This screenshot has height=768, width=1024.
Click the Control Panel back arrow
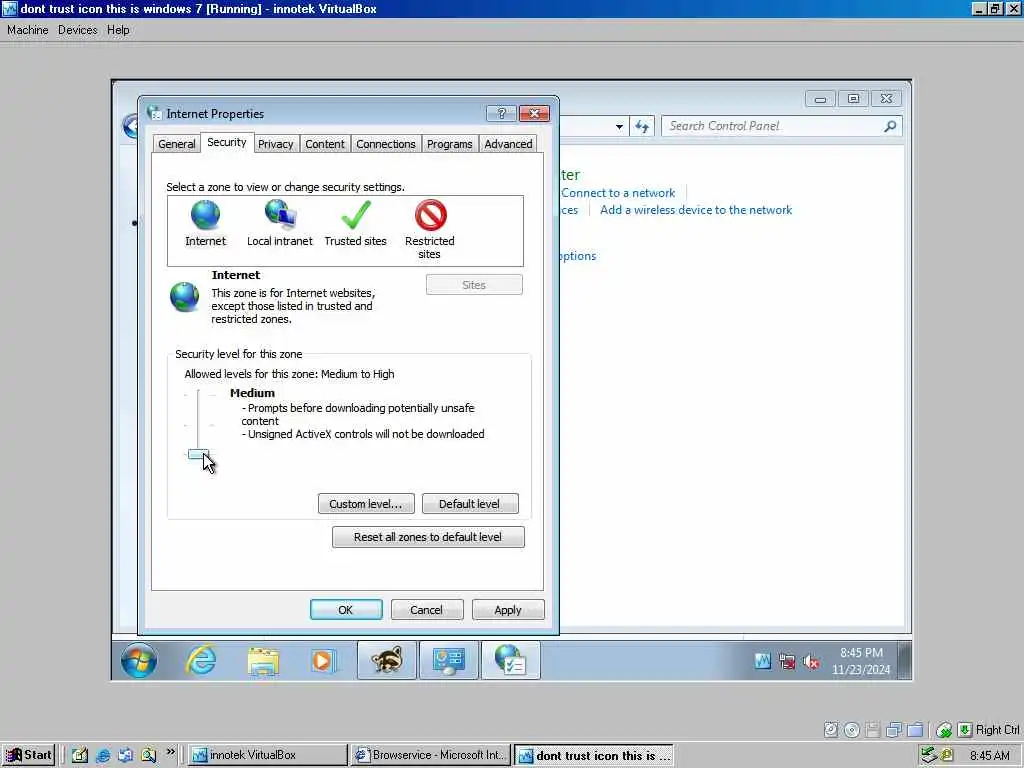pyautogui.click(x=131, y=125)
